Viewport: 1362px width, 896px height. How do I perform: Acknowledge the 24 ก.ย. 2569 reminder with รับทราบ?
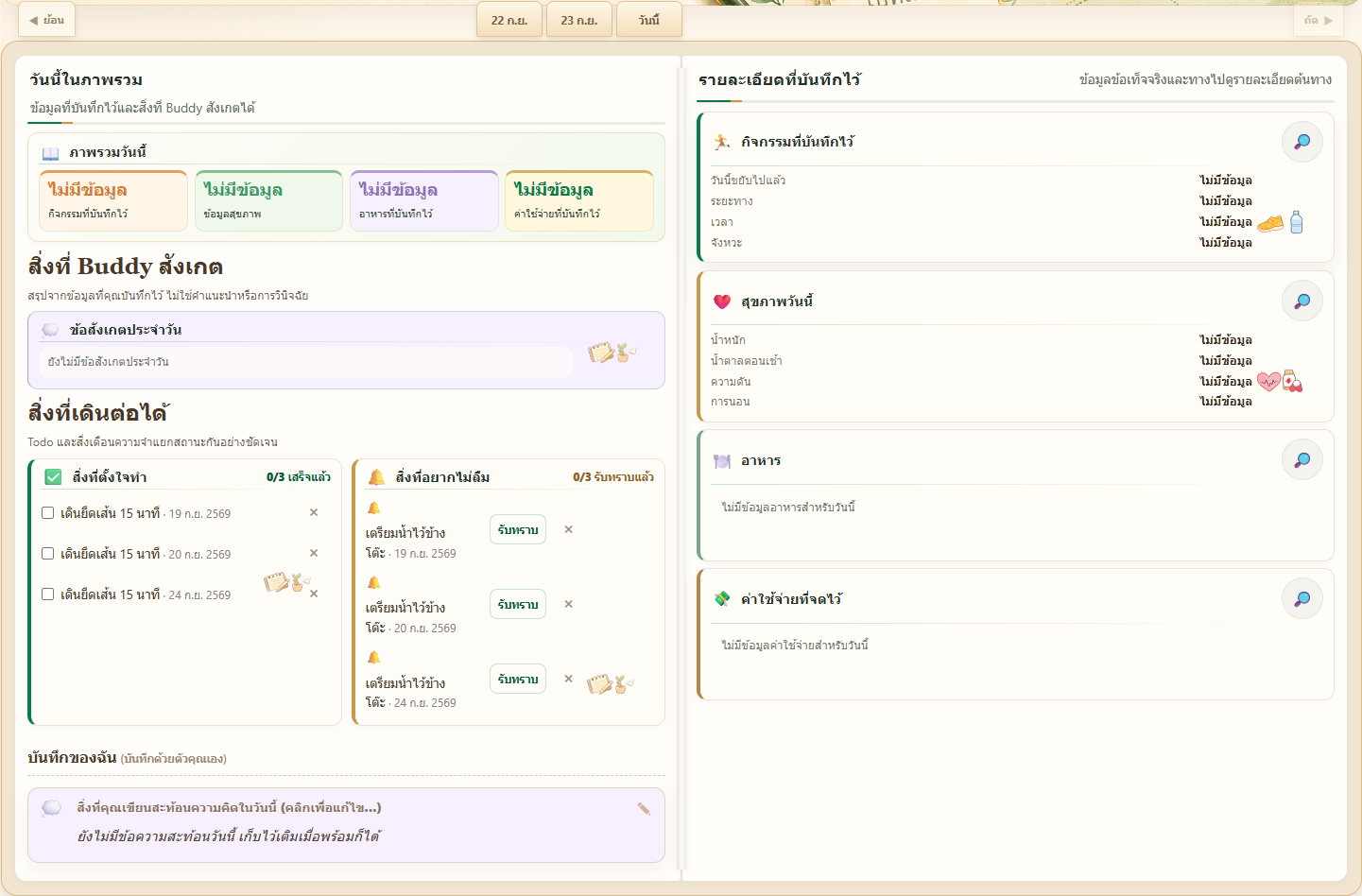pyautogui.click(x=518, y=679)
